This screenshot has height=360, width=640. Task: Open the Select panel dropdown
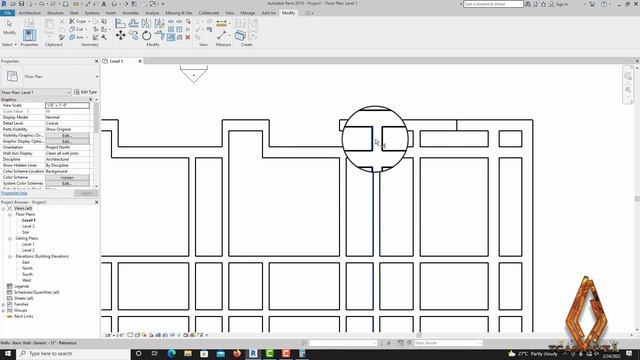point(9,44)
